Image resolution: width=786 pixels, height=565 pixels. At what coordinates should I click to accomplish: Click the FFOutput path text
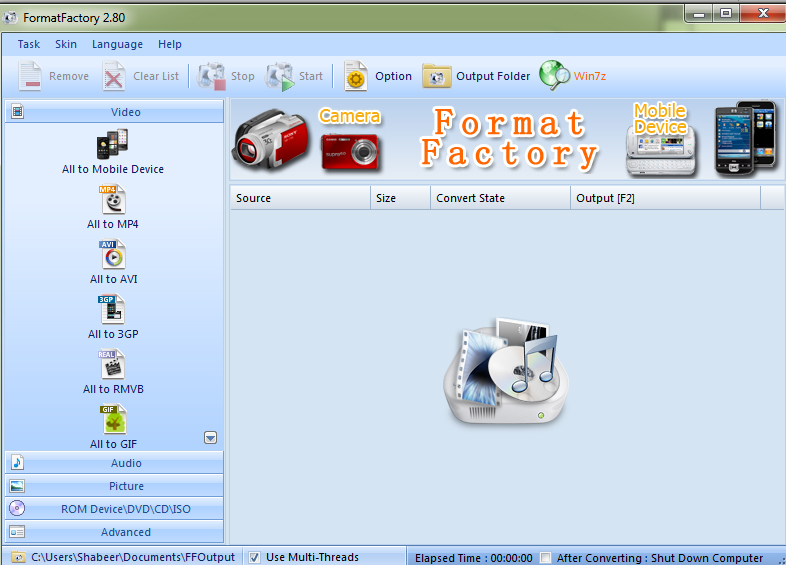coord(133,557)
